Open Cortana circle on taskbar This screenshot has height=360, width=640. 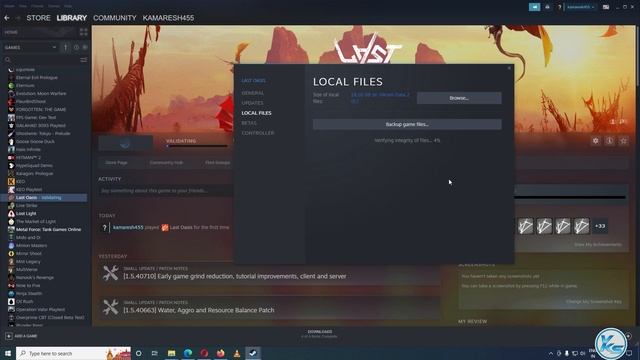point(139,353)
